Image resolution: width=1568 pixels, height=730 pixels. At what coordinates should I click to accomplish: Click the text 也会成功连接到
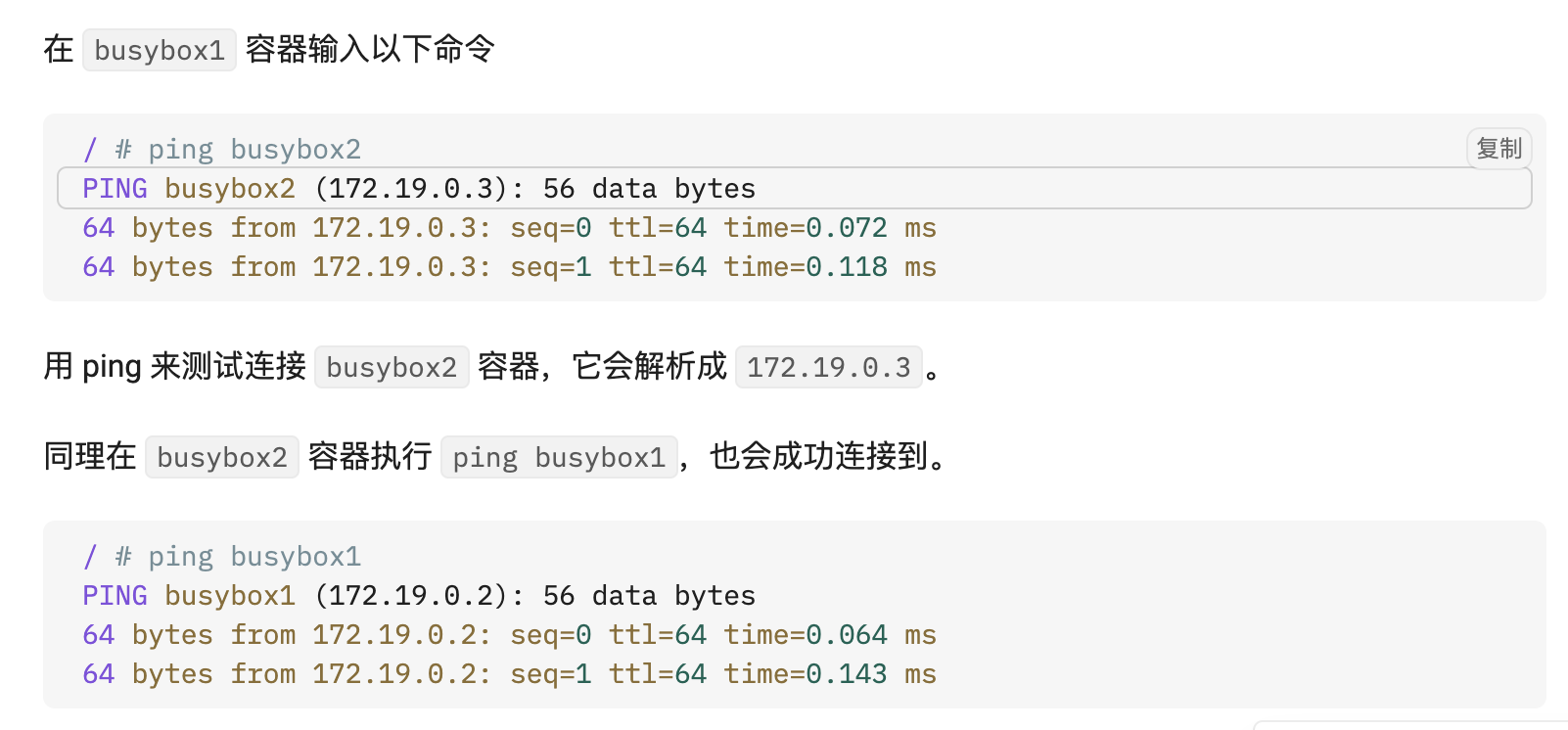[x=818, y=456]
